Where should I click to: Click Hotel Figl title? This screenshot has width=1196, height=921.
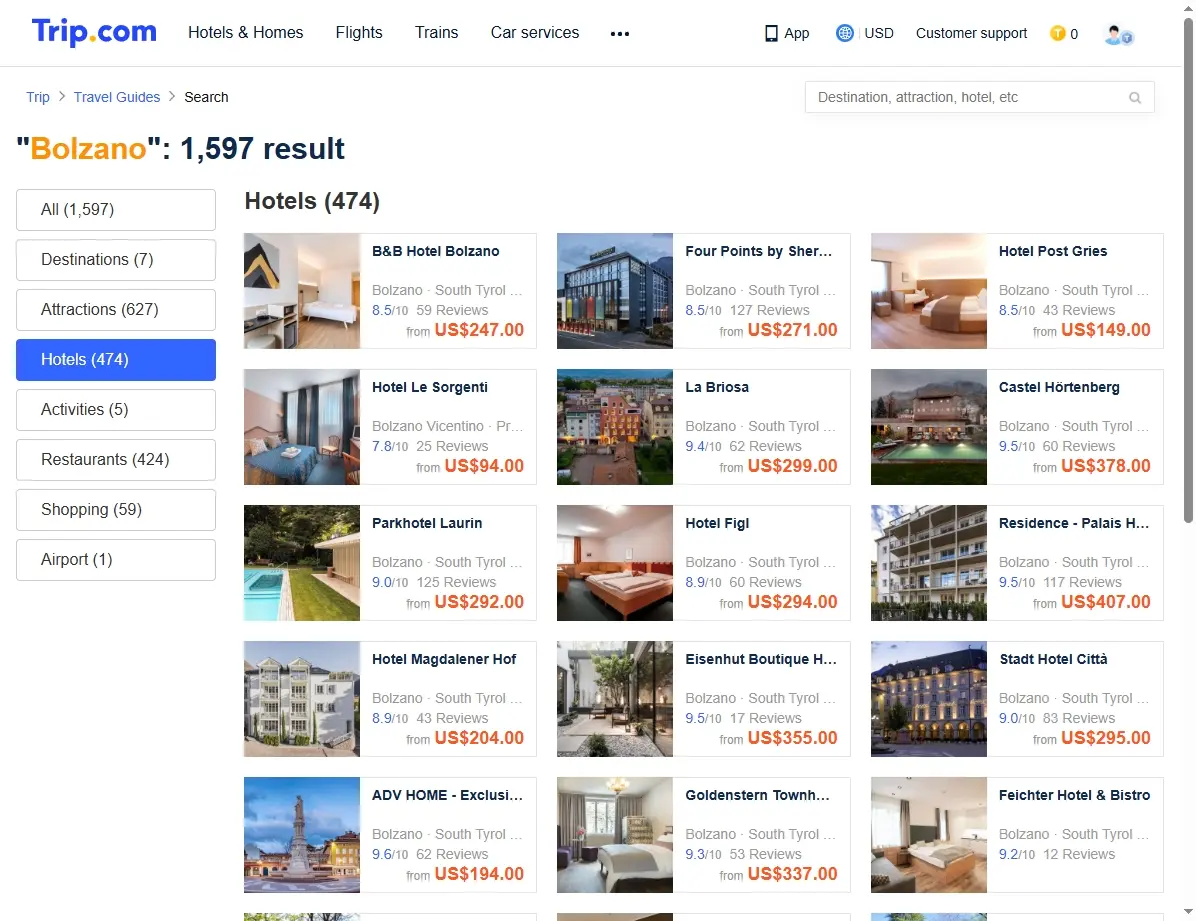click(x=716, y=523)
